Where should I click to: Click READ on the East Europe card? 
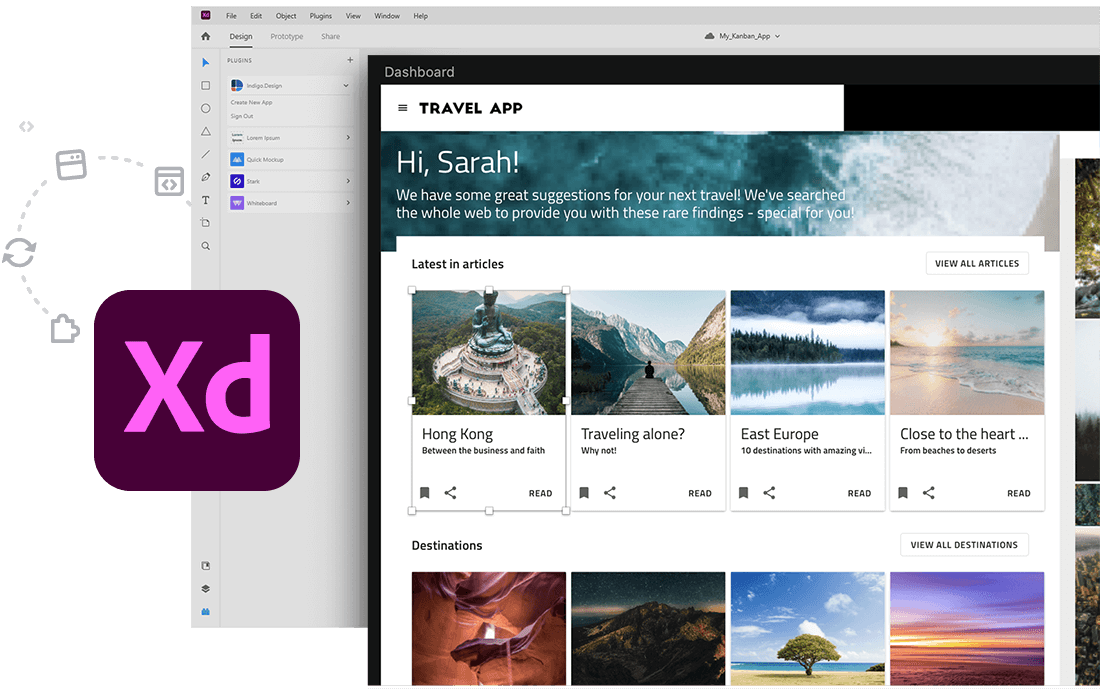pyautogui.click(x=859, y=493)
